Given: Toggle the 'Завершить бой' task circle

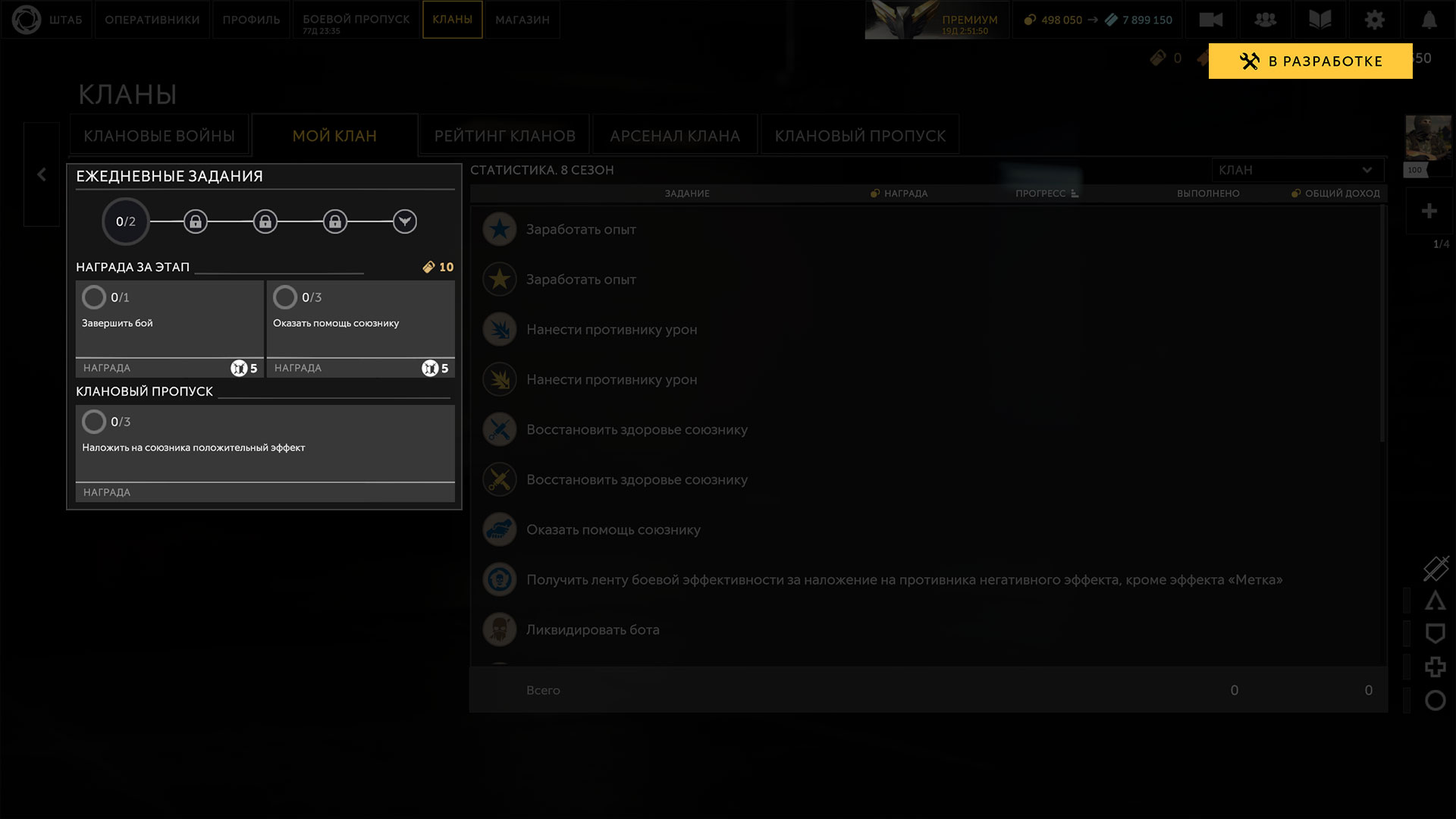Looking at the screenshot, I should [x=94, y=297].
